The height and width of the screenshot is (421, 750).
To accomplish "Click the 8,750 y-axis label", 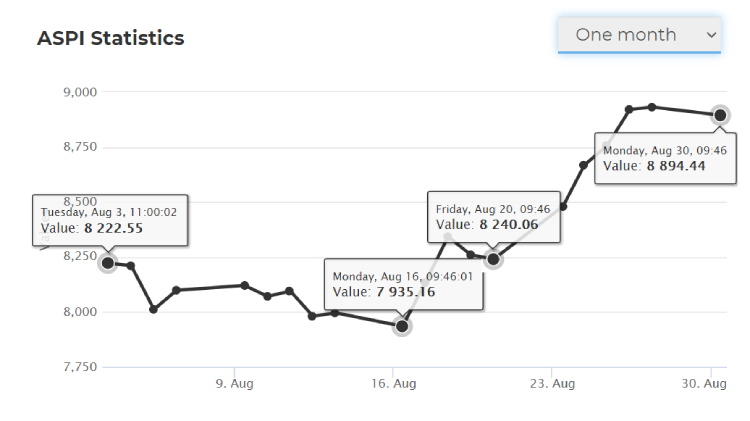I will [80, 146].
